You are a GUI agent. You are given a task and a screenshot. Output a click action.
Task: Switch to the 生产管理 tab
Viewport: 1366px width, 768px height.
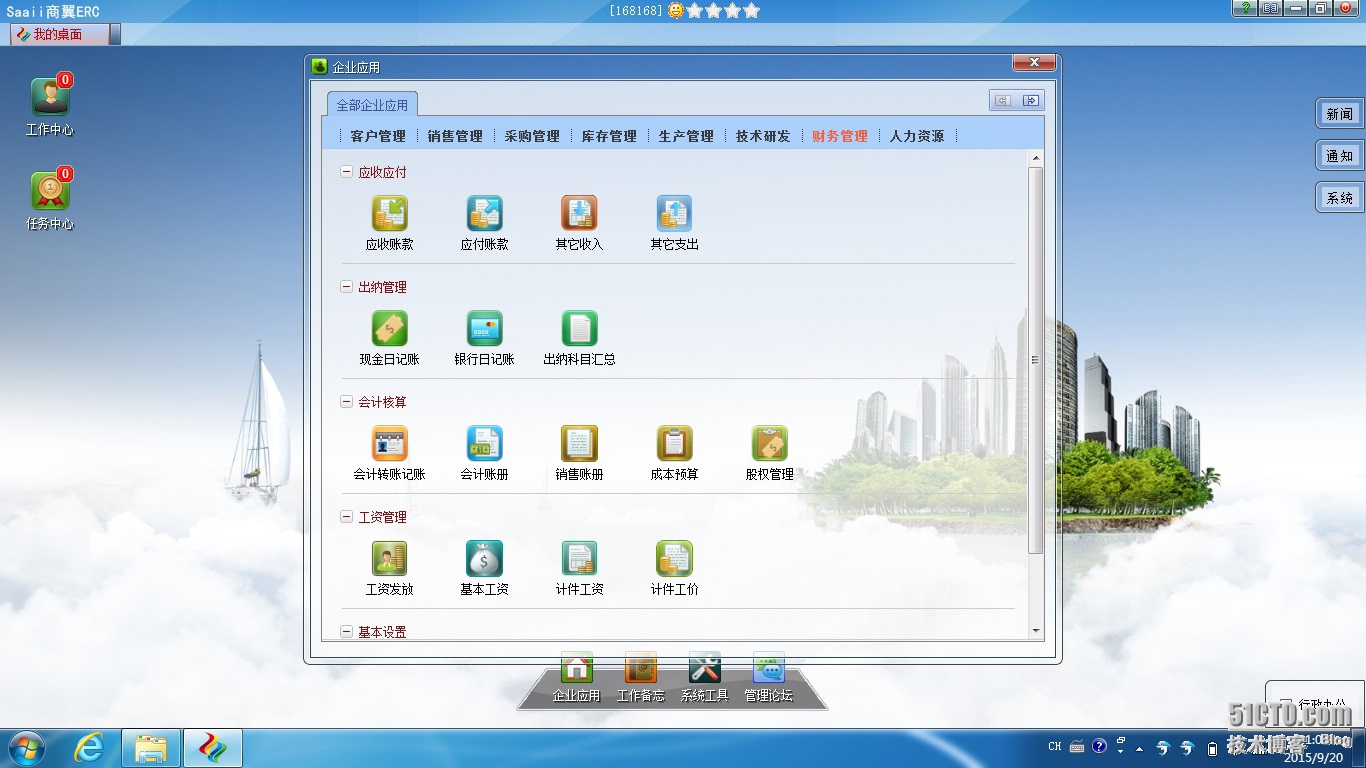click(x=686, y=136)
